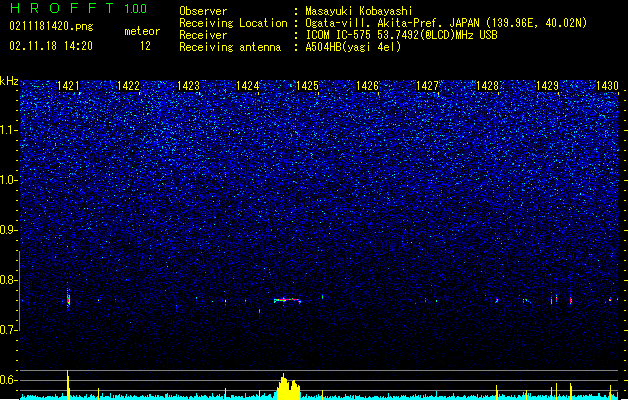Click the long meteor echo near 1425

pyautogui.click(x=287, y=300)
